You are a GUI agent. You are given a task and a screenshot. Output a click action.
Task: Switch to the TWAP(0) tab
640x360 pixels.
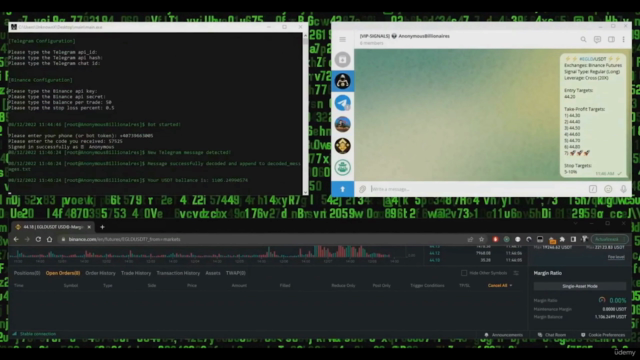(x=236, y=273)
